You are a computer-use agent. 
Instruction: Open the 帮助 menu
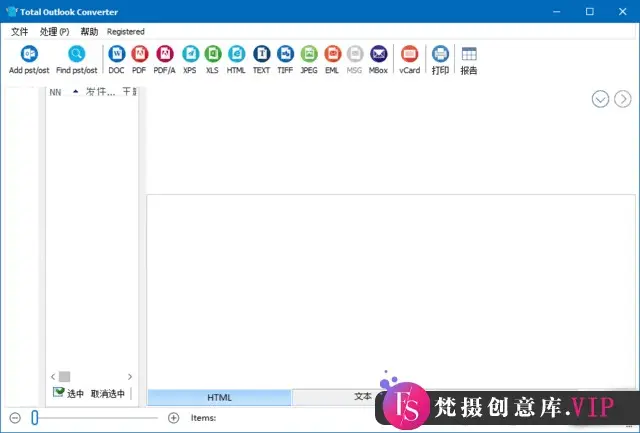coord(89,31)
